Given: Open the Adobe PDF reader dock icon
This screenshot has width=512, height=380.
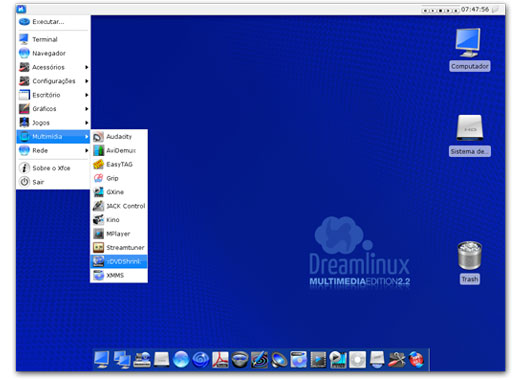Looking at the screenshot, I should pyautogui.click(x=220, y=360).
